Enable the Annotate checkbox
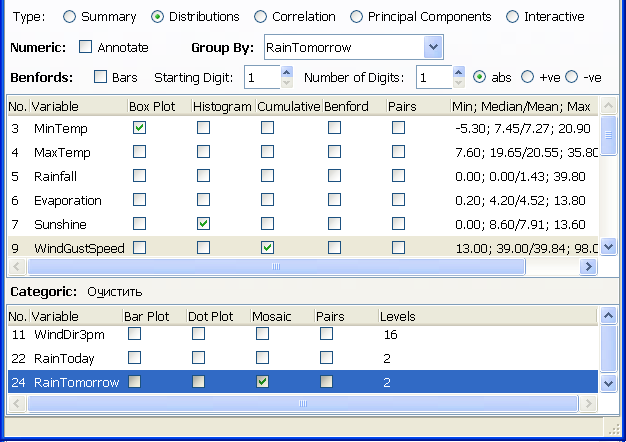 click(x=85, y=47)
